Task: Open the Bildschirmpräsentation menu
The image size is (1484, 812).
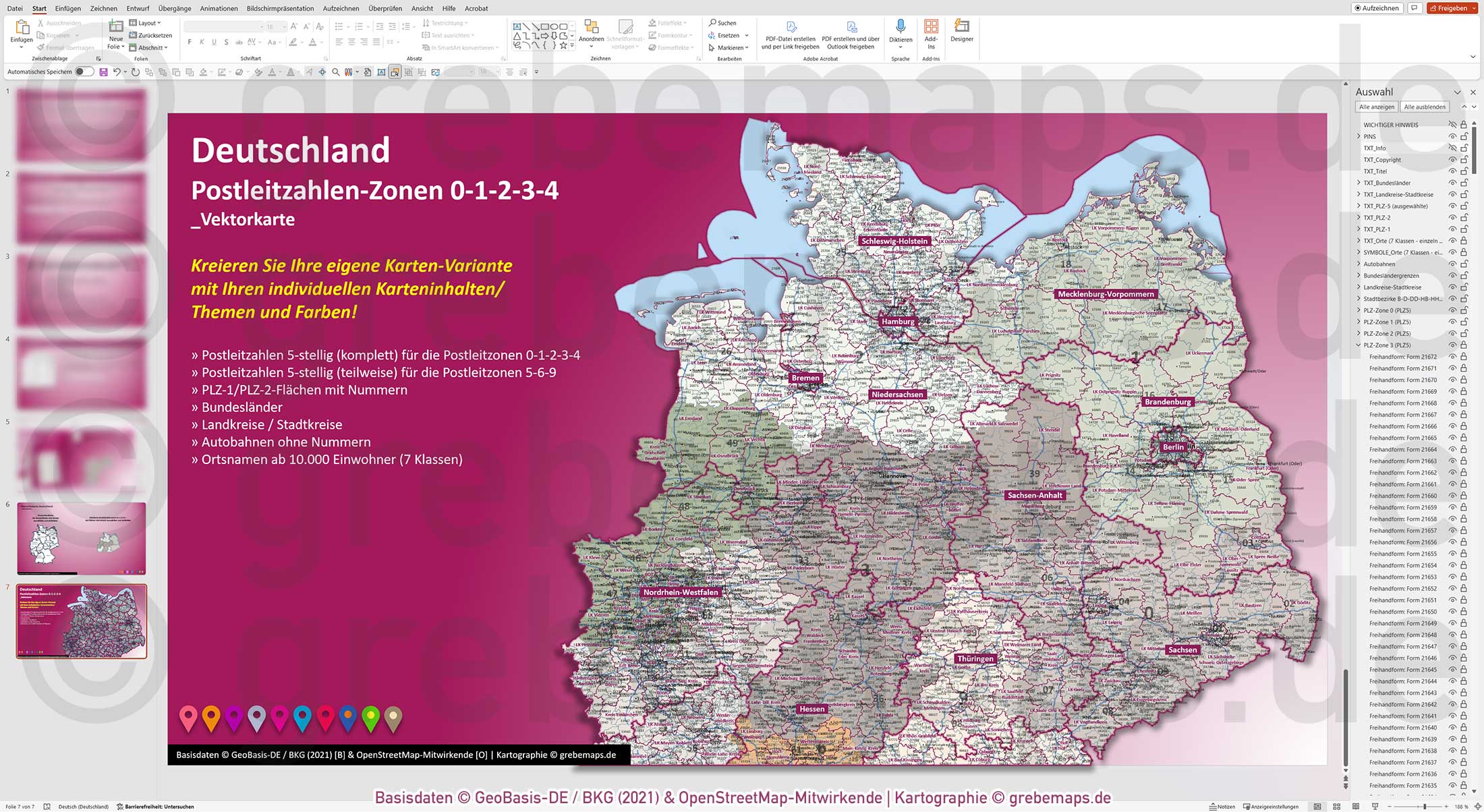Action: point(281,8)
